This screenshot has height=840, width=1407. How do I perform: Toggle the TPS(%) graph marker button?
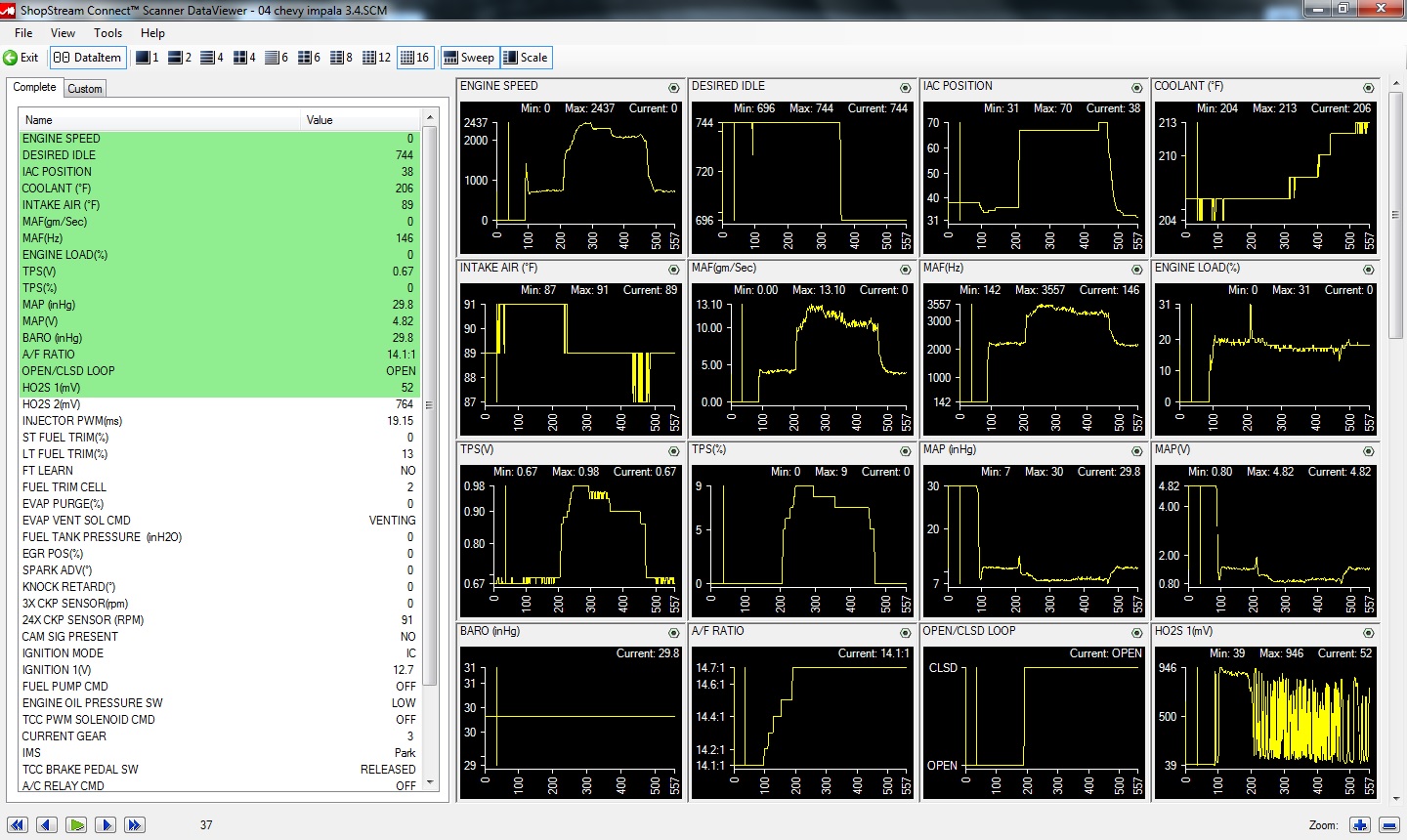pos(905,451)
